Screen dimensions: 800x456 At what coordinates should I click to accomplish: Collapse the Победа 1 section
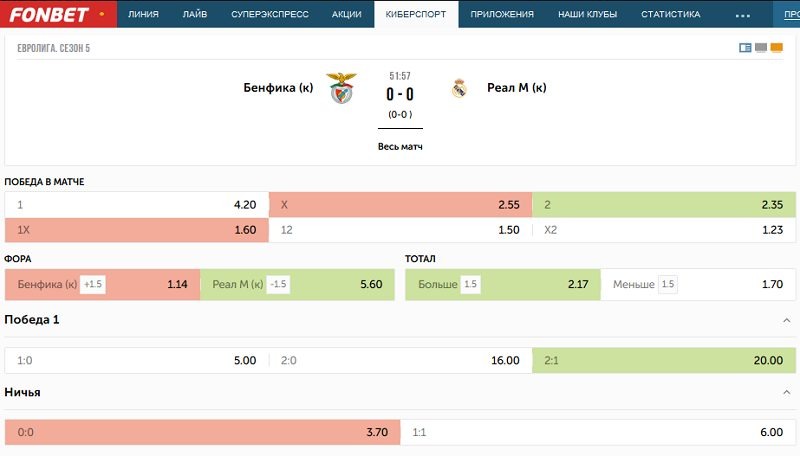pyautogui.click(x=786, y=319)
